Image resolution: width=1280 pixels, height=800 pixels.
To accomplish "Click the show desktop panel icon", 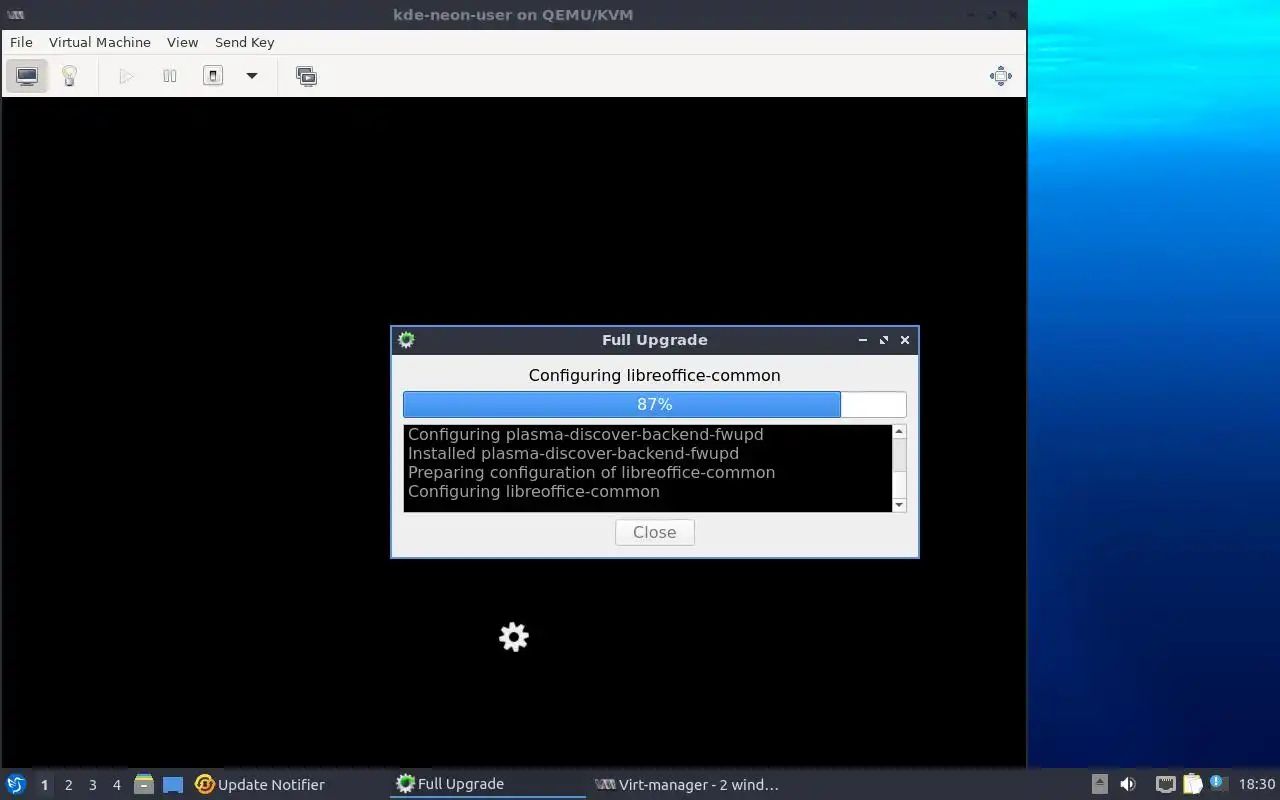I will [x=173, y=784].
